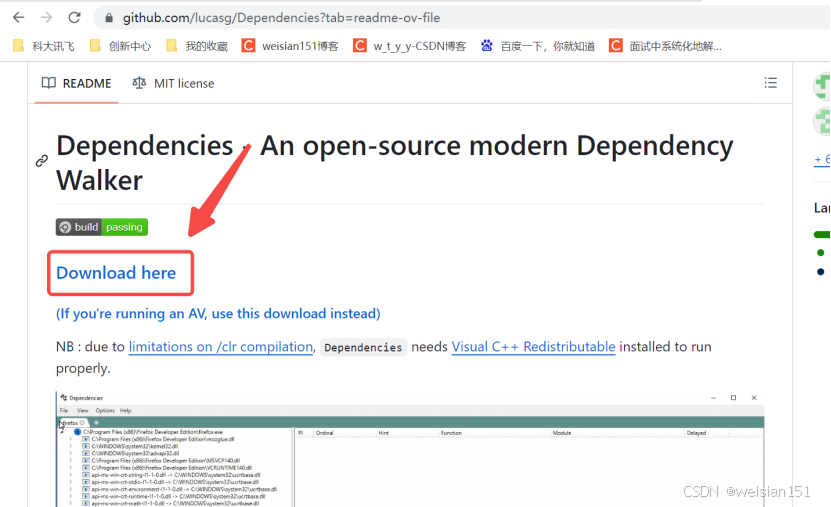831x507 pixels.
Task: Switch to the MIT license tab
Action: (x=173, y=83)
